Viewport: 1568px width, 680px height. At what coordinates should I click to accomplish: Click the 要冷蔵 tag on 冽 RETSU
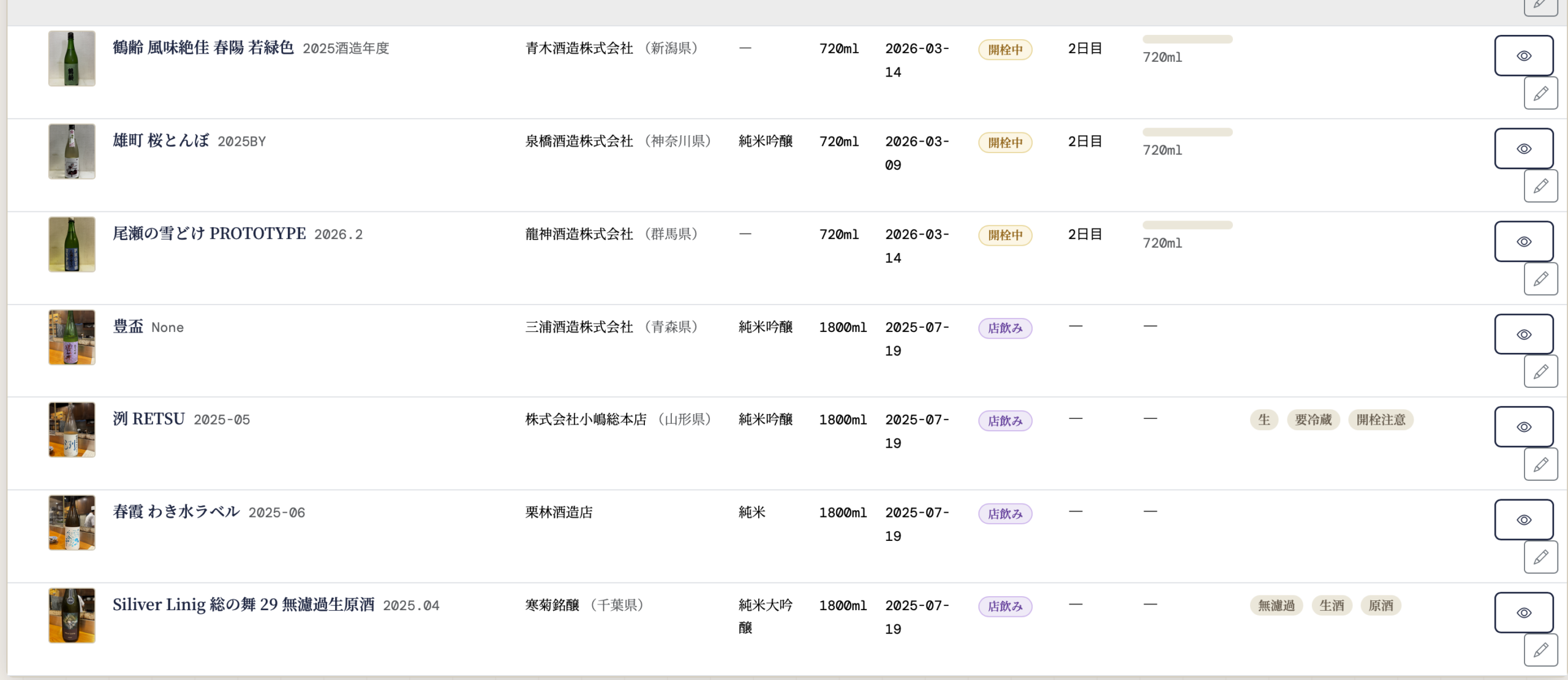[1313, 420]
